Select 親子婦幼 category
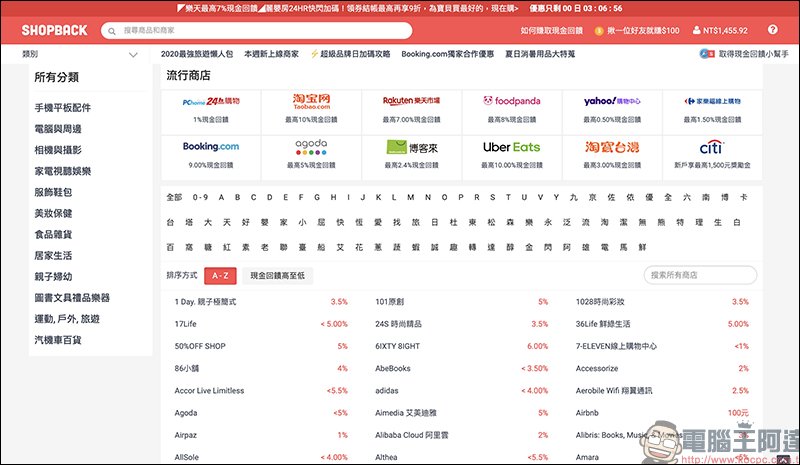The height and width of the screenshot is (465, 800). pyautogui.click(x=53, y=277)
